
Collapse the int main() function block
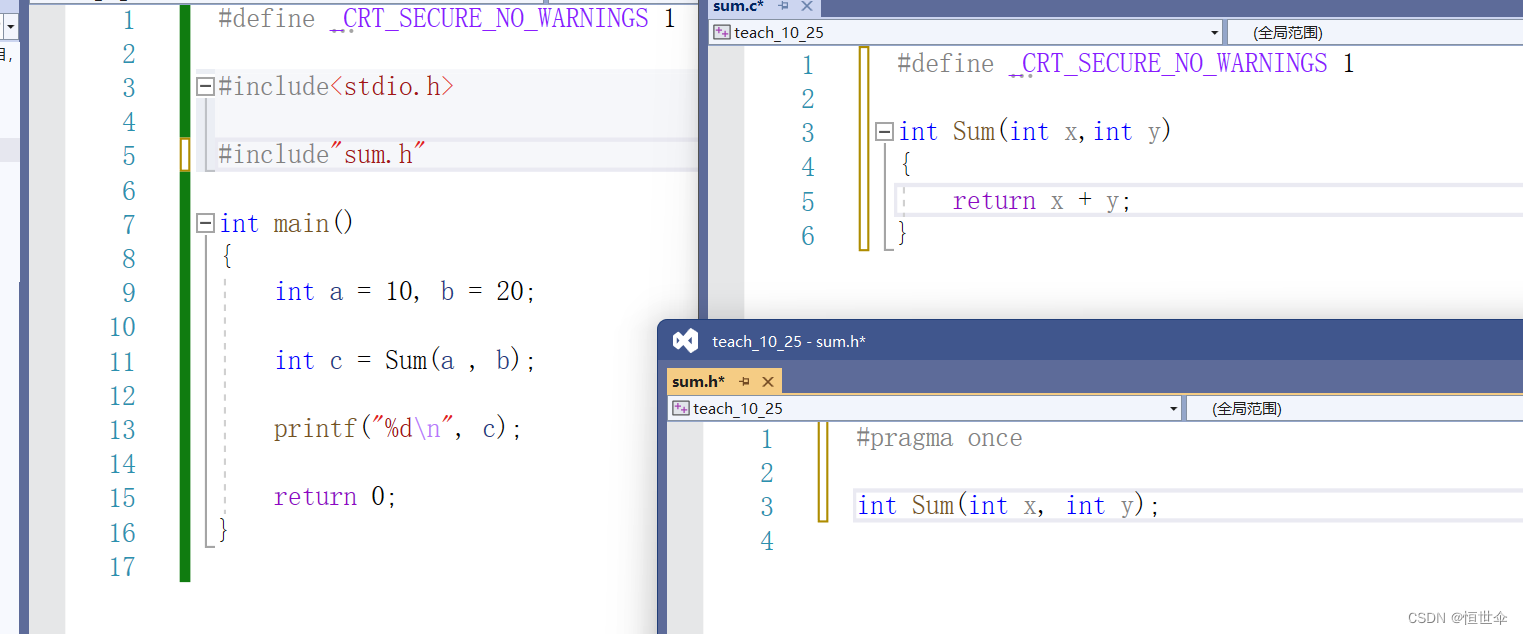(x=206, y=223)
